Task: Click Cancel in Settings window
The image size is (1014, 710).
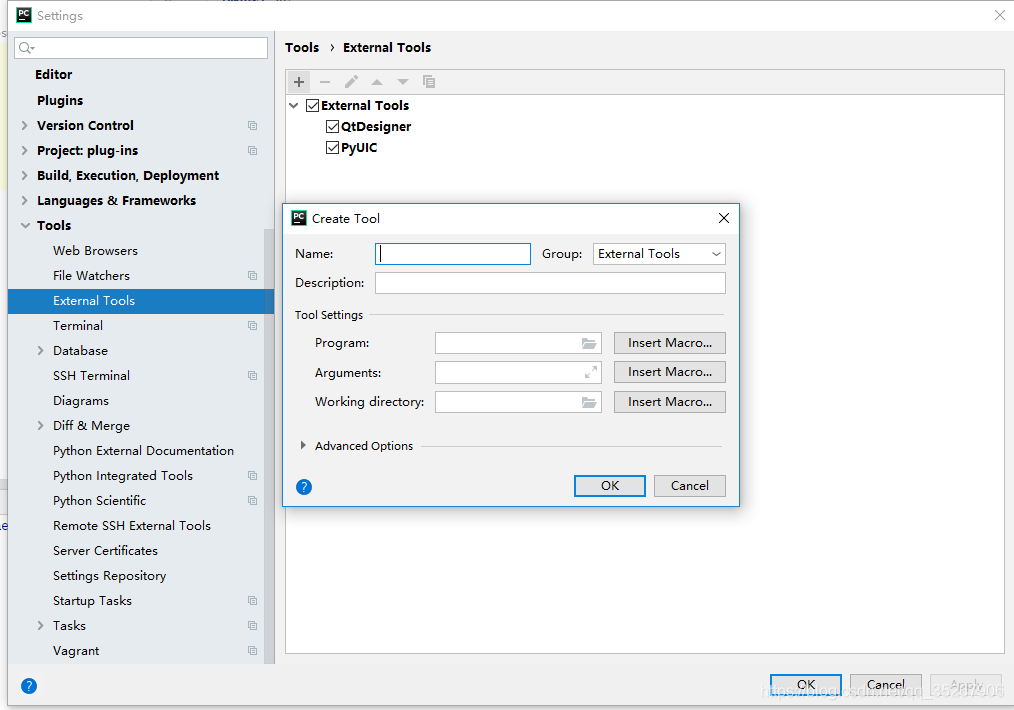Action: 885,685
